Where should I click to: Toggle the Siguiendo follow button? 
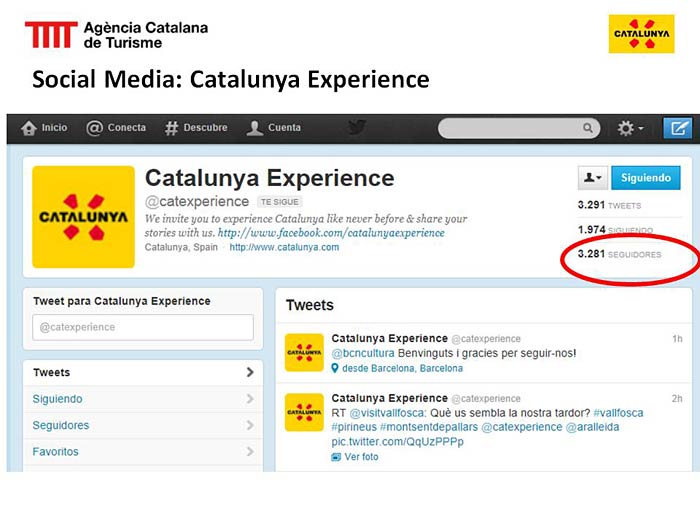(x=646, y=178)
